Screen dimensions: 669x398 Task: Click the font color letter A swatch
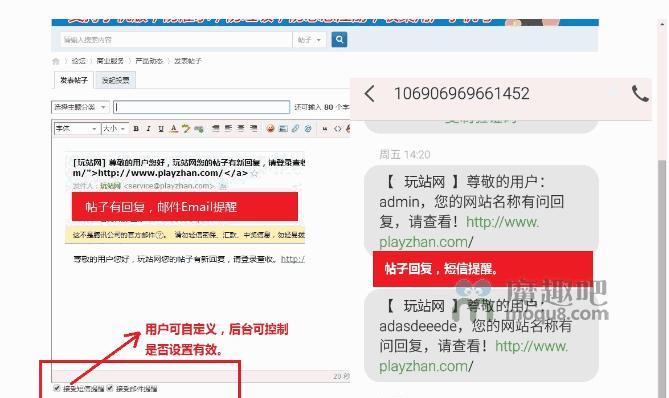173,129
